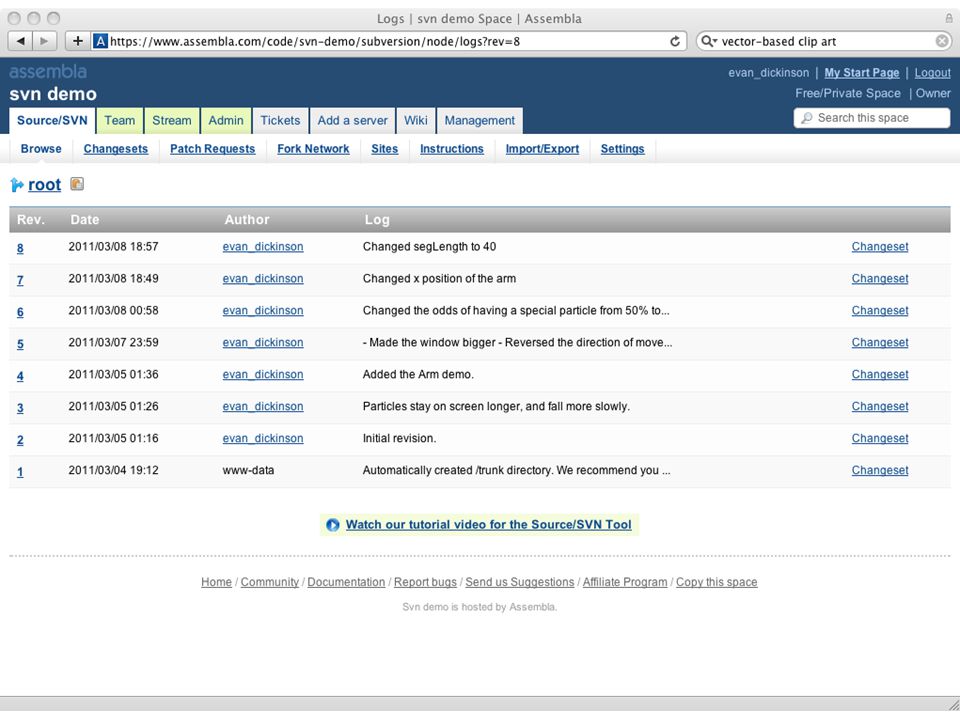Open Affiliate Program footer link
The image size is (960, 720).
[x=625, y=582]
